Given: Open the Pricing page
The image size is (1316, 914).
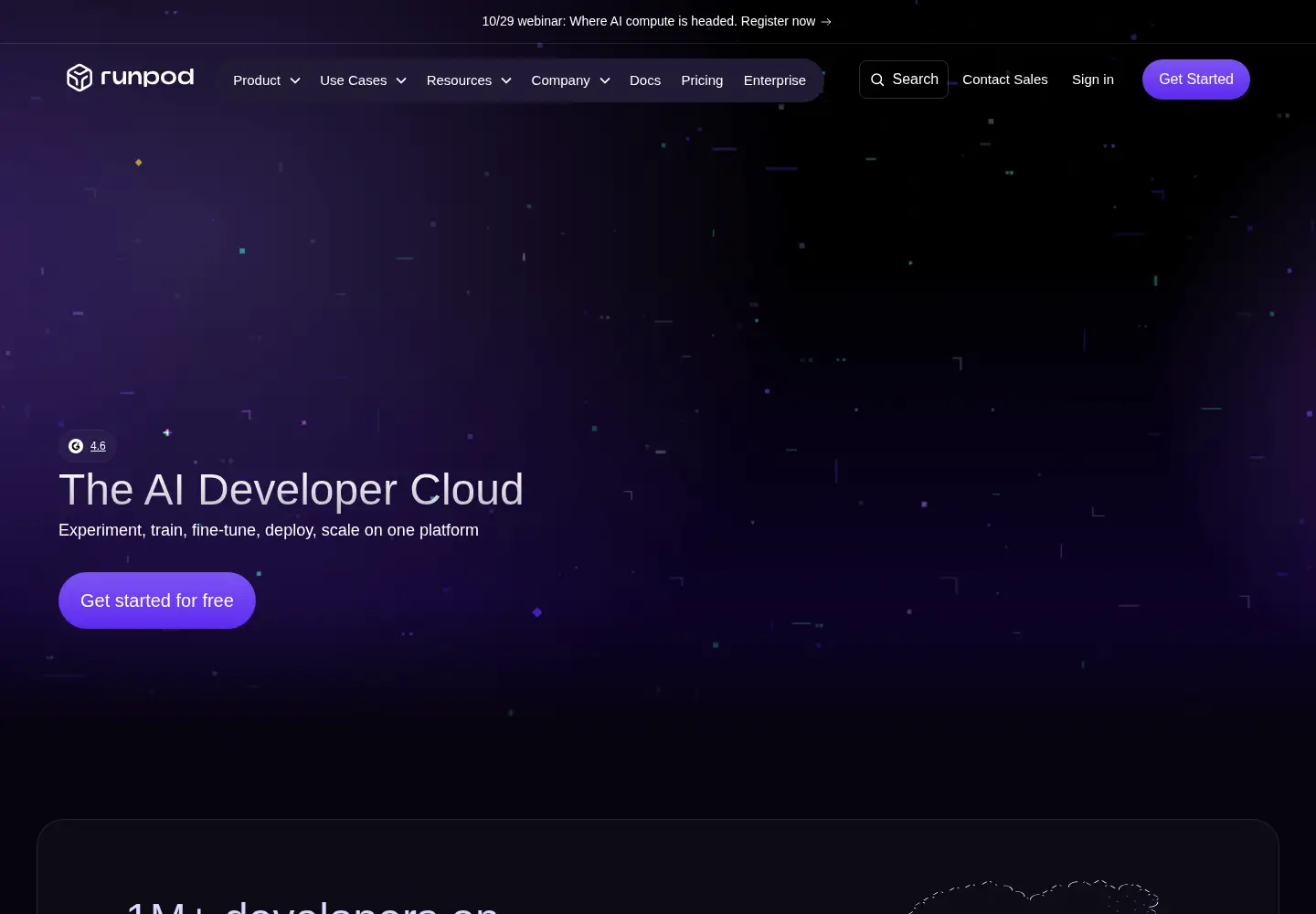Looking at the screenshot, I should (702, 80).
